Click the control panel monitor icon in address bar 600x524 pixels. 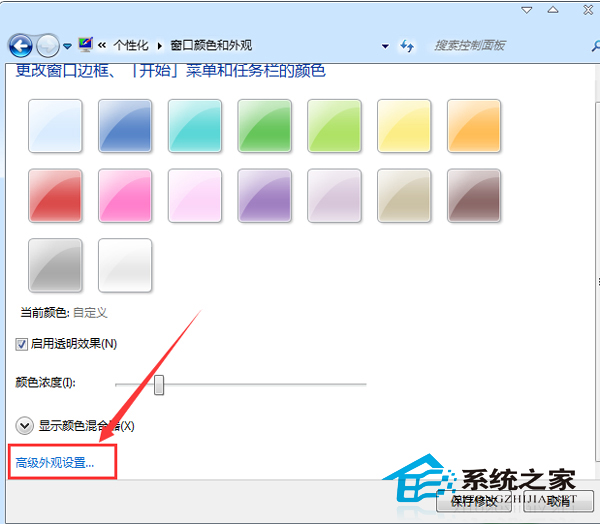[x=85, y=45]
